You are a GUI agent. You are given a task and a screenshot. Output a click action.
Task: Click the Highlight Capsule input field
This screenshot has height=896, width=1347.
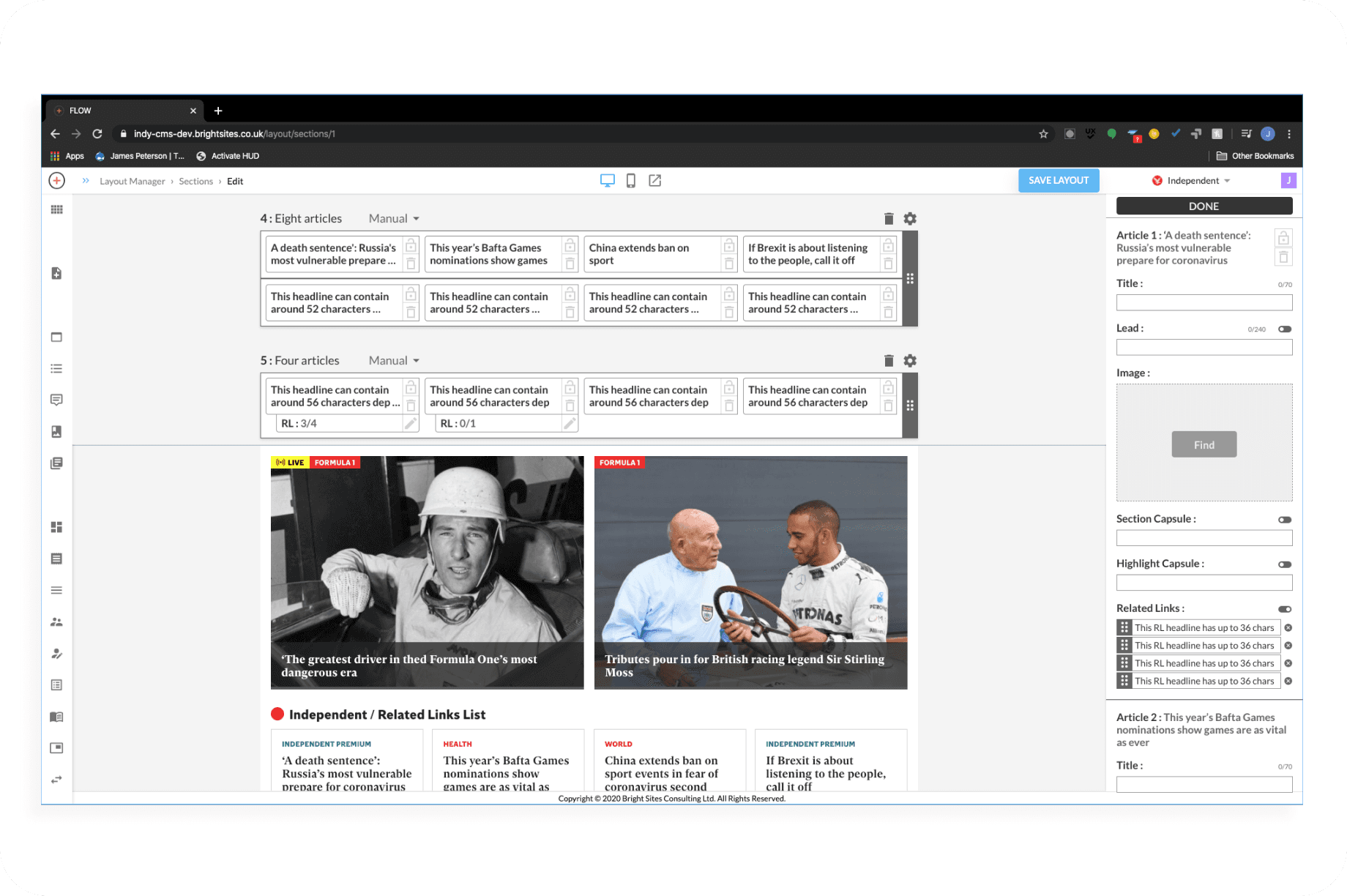pyautogui.click(x=1204, y=583)
